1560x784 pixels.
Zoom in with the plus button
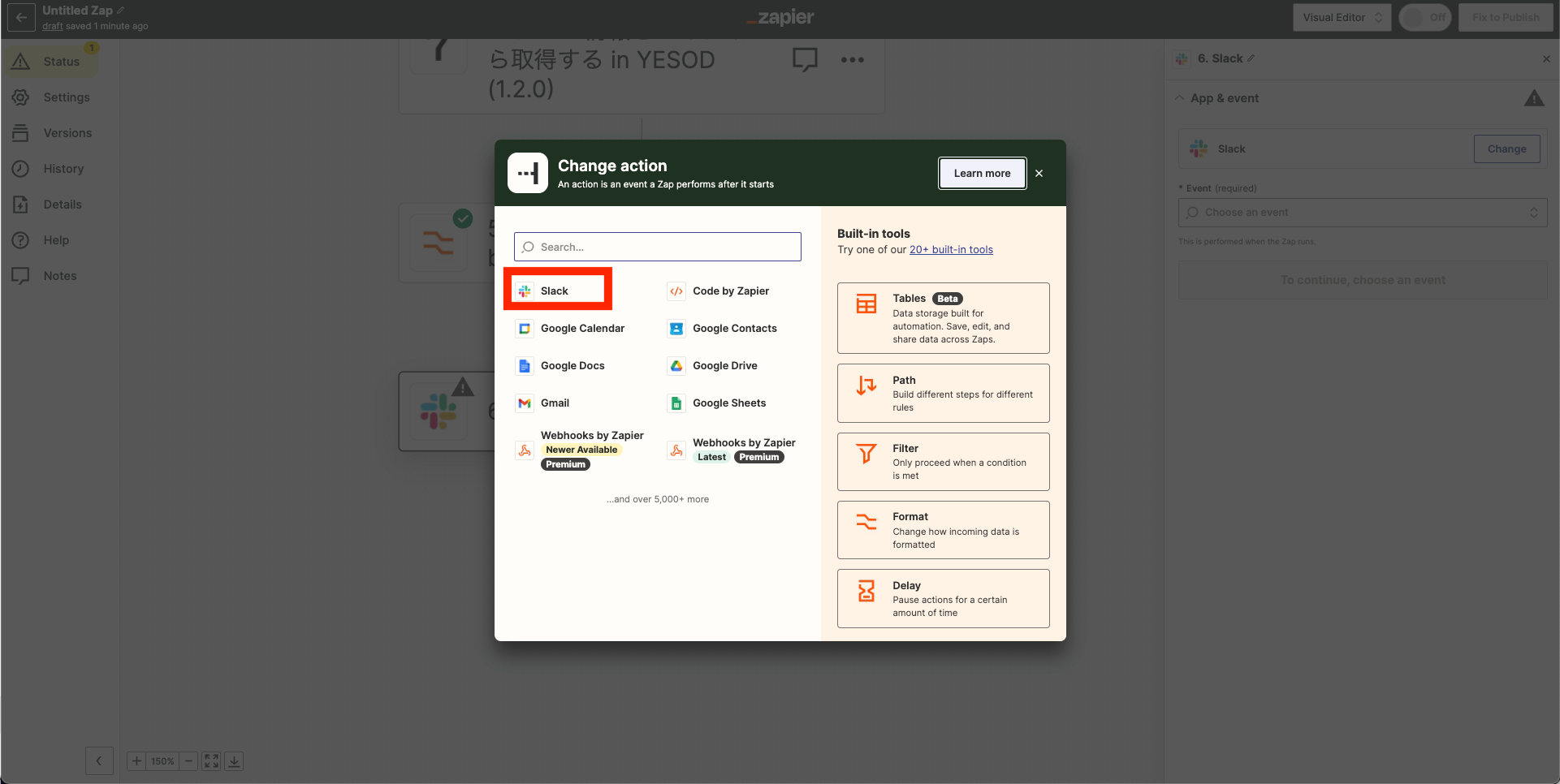click(136, 760)
